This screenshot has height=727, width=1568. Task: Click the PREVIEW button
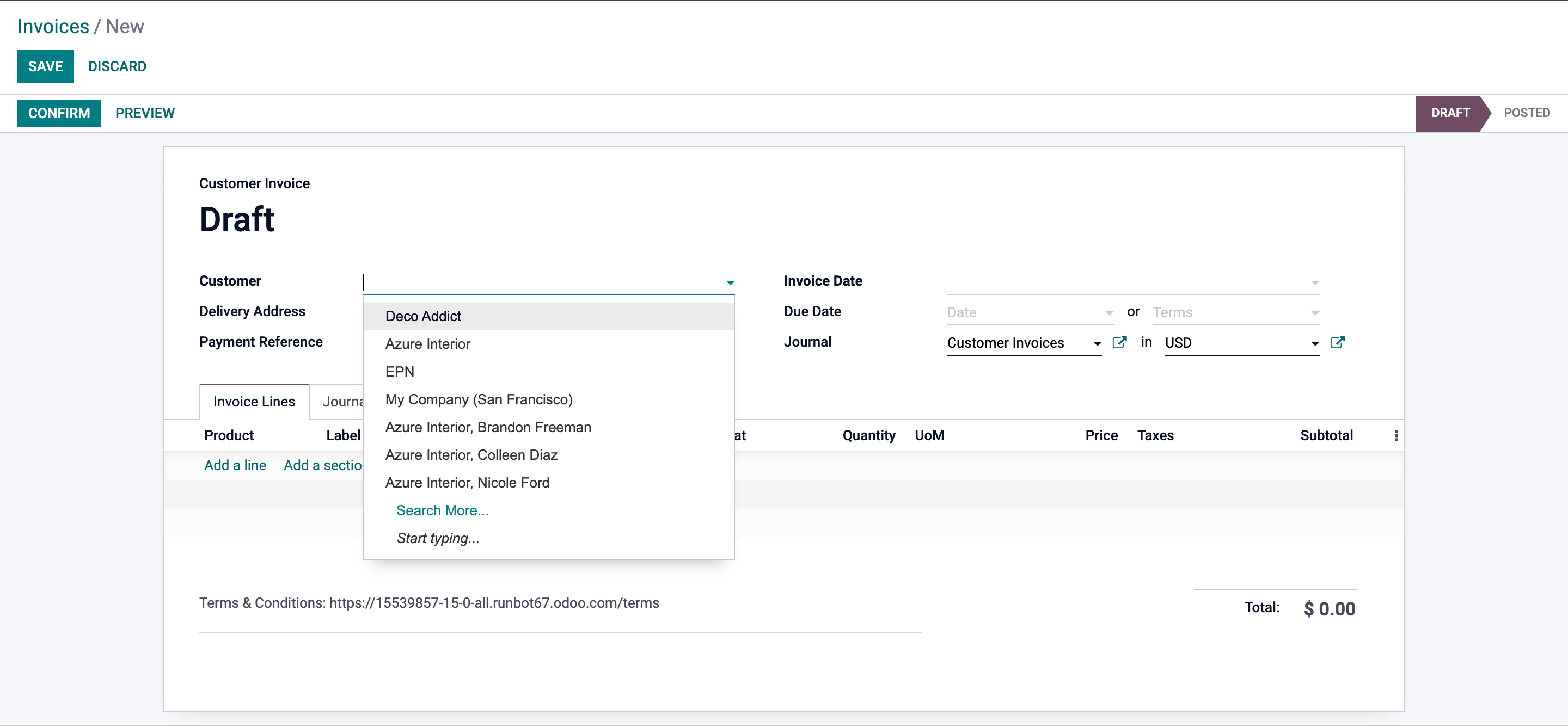145,113
